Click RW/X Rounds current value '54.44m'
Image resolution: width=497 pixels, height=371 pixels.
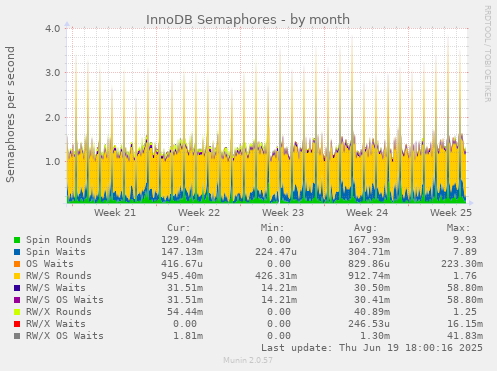(x=185, y=312)
